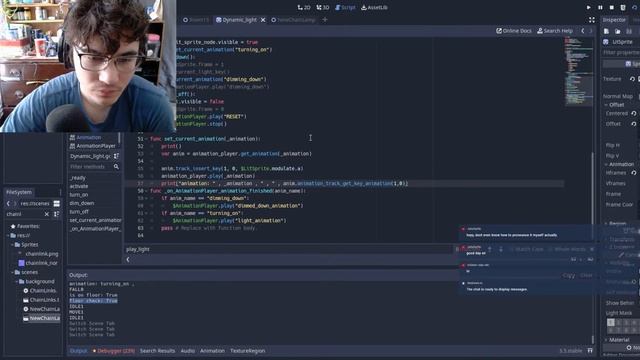
Task: Revert the Centered property
Action: [634, 113]
